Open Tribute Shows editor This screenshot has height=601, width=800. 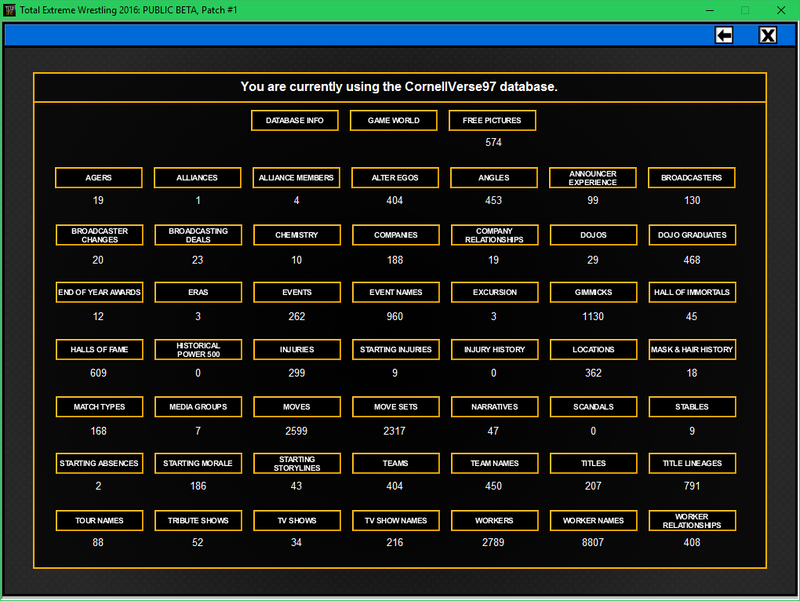click(x=198, y=520)
